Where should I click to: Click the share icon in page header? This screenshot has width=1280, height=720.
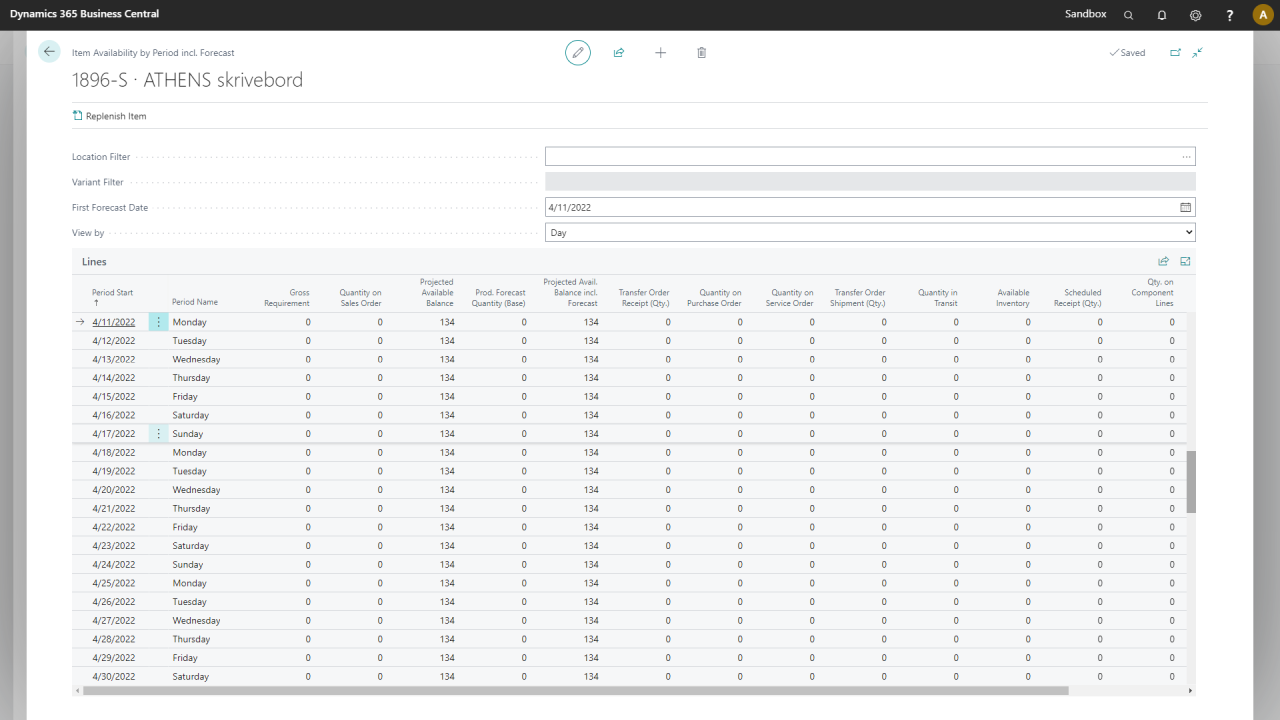point(619,53)
